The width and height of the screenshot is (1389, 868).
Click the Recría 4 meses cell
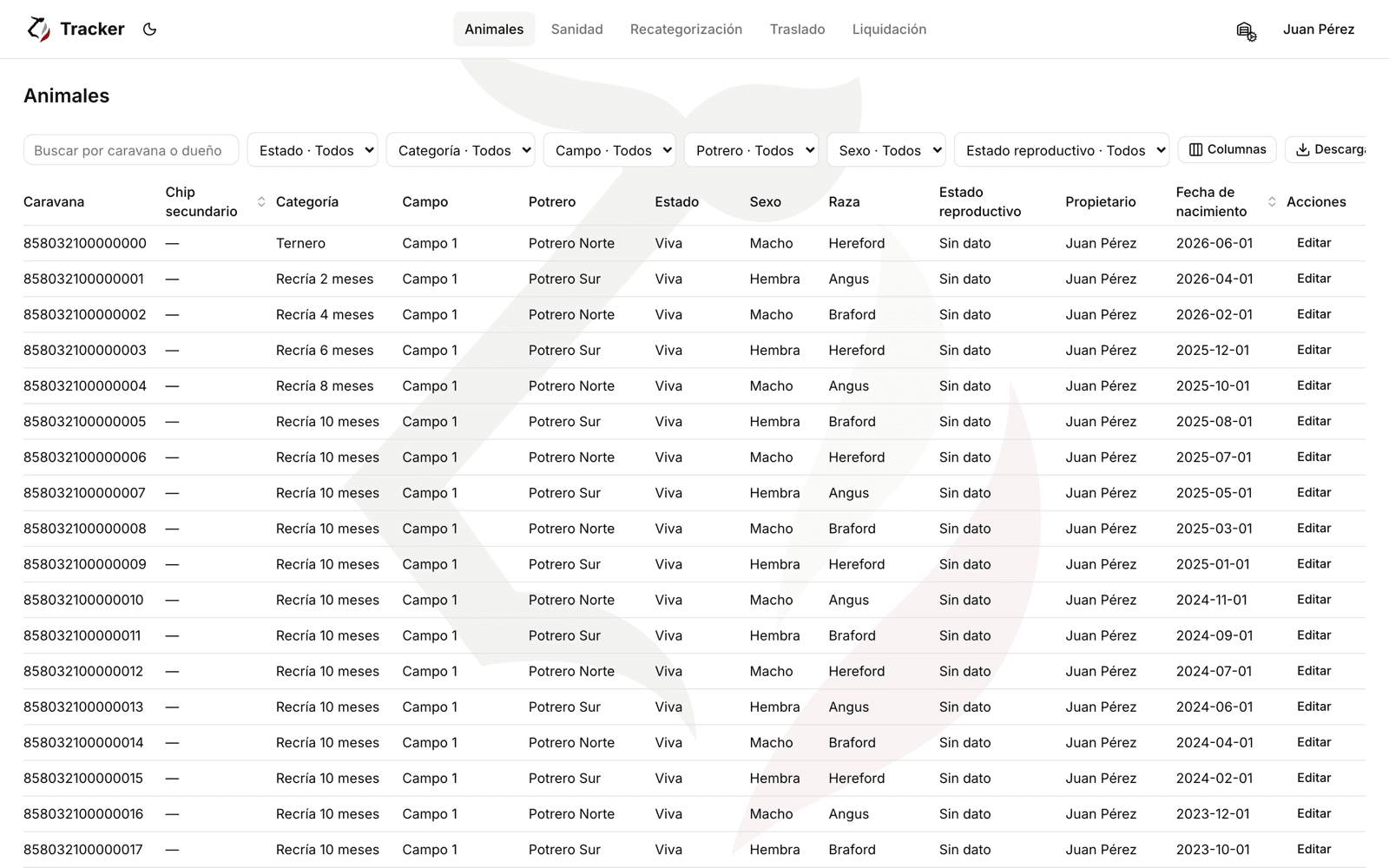pos(325,314)
